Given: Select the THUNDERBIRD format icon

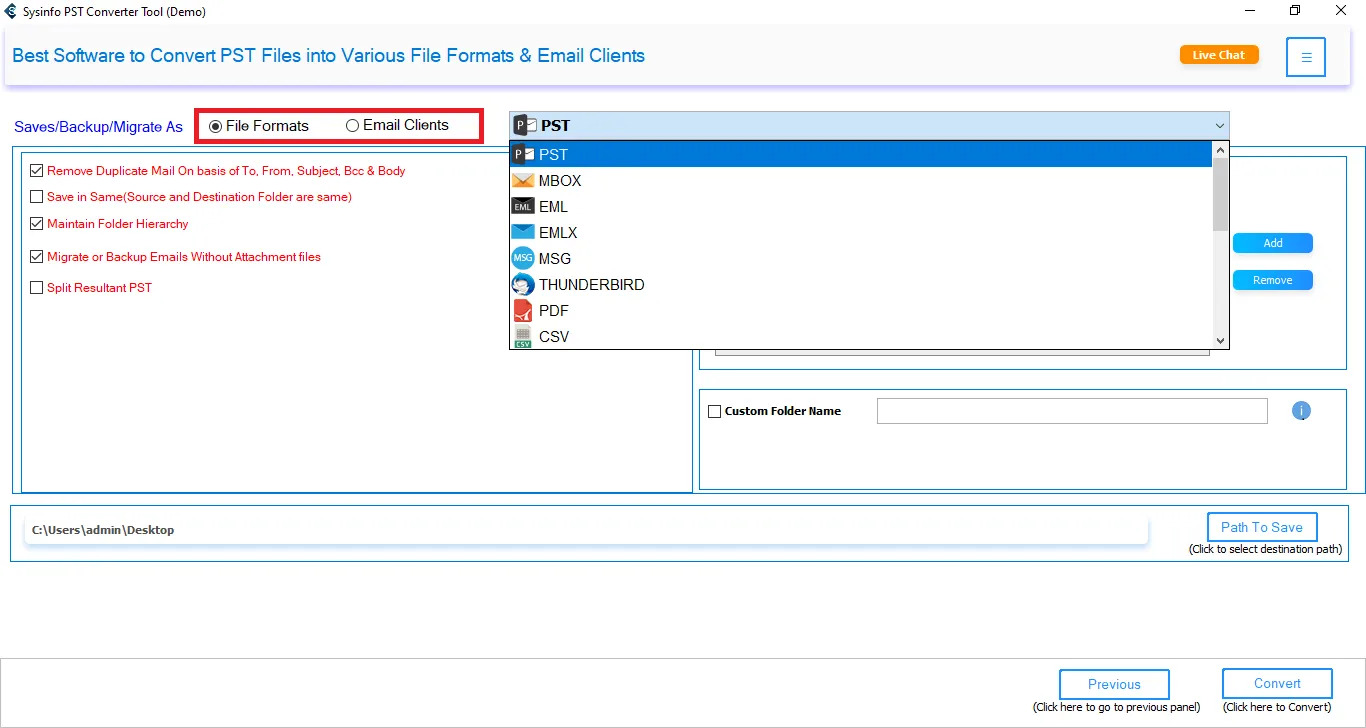Looking at the screenshot, I should (x=522, y=284).
